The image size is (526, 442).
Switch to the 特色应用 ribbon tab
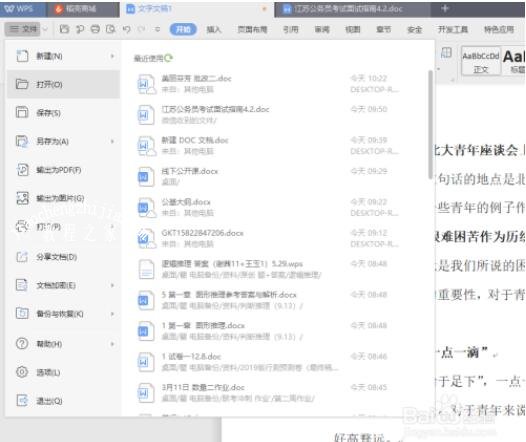[499, 30]
